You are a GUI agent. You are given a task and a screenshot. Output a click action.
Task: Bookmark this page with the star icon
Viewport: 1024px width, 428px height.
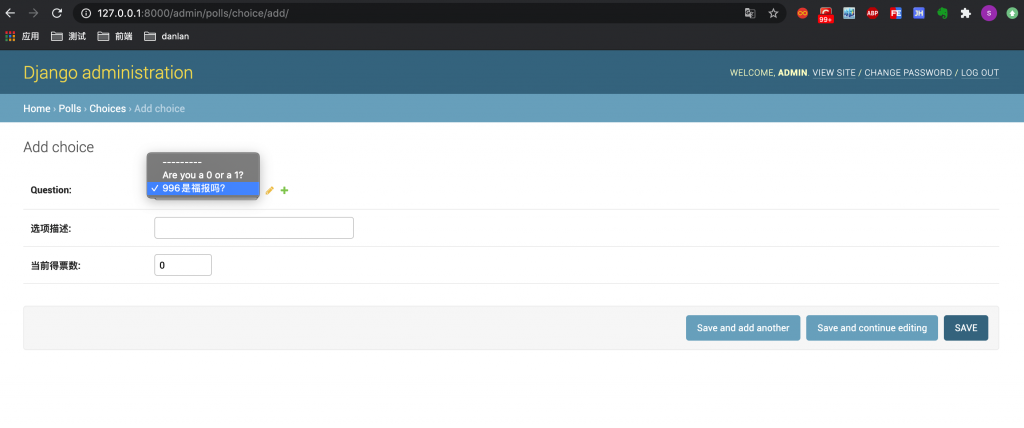(773, 13)
